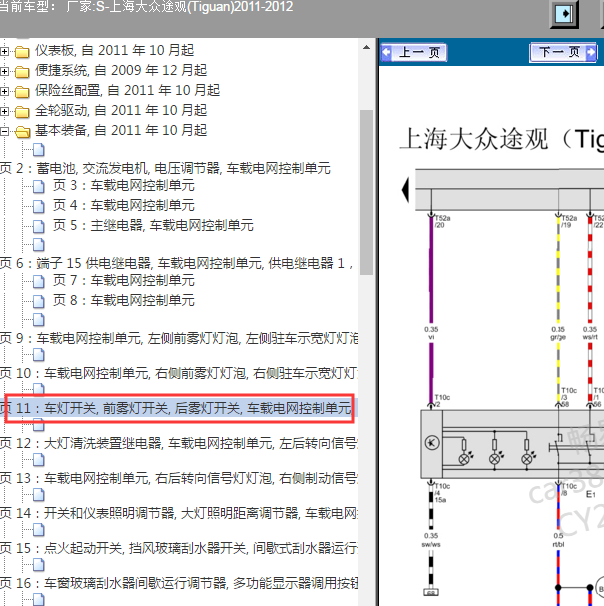Click the 保险丝配置 folder icon
The height and width of the screenshot is (606, 604).
pos(22,92)
